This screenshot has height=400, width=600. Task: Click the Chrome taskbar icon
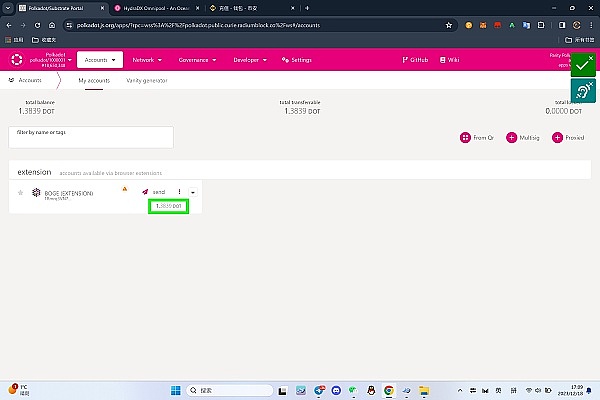coord(389,390)
